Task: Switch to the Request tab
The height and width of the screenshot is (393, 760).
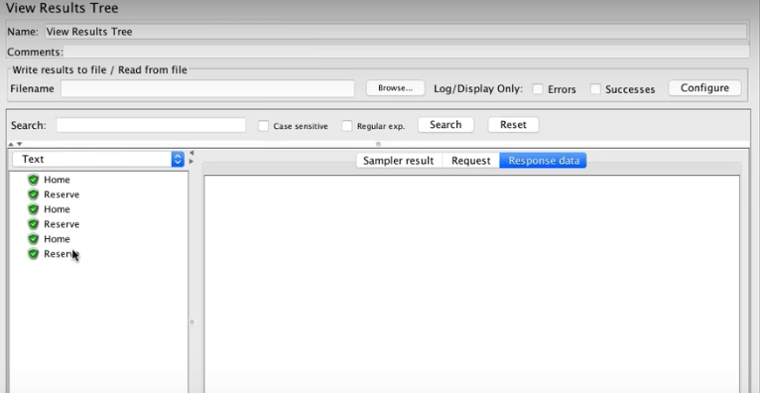Action: (471, 160)
